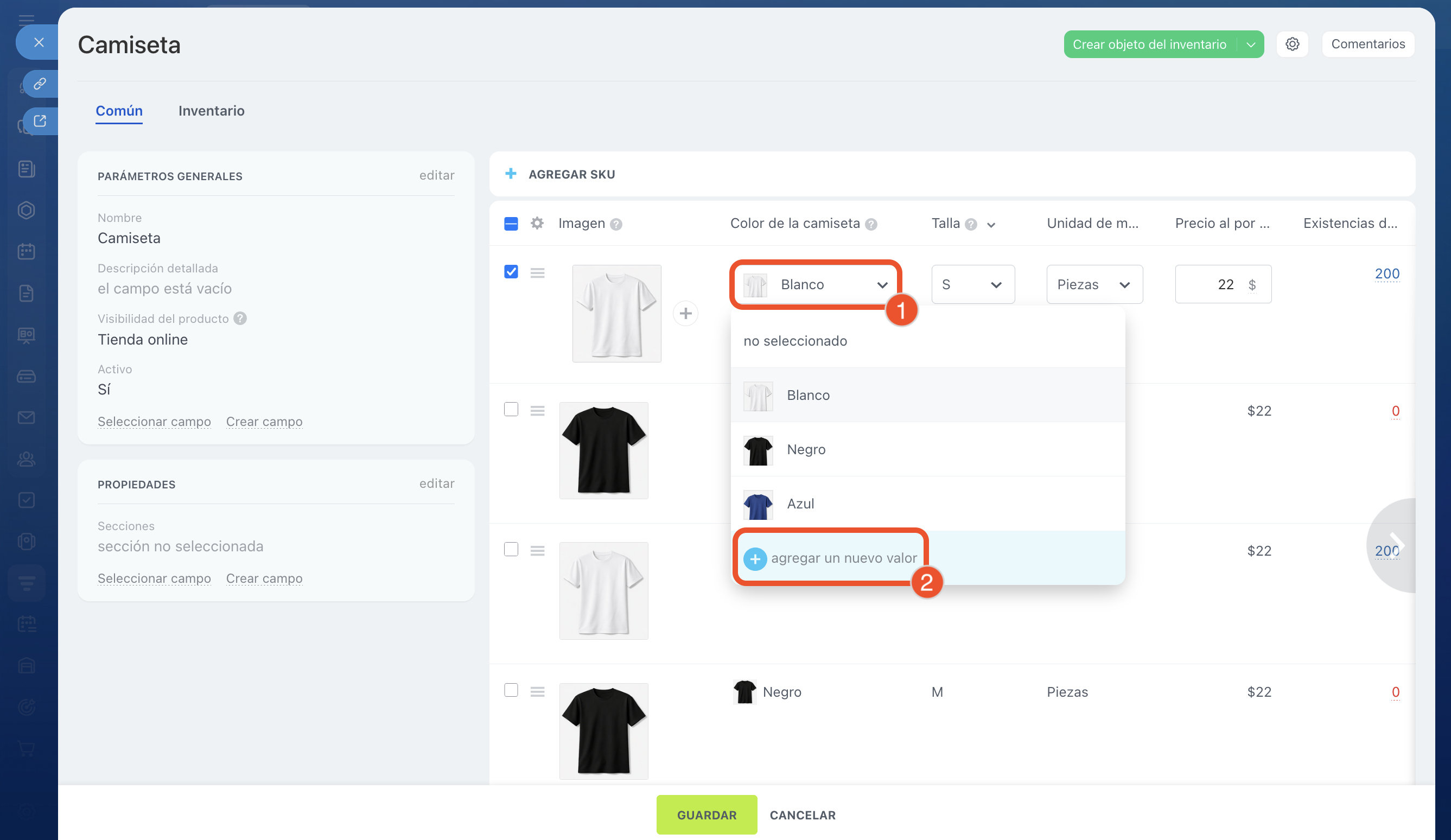
Task: Expand the Crear objeto del inventario arrow
Action: (1251, 45)
